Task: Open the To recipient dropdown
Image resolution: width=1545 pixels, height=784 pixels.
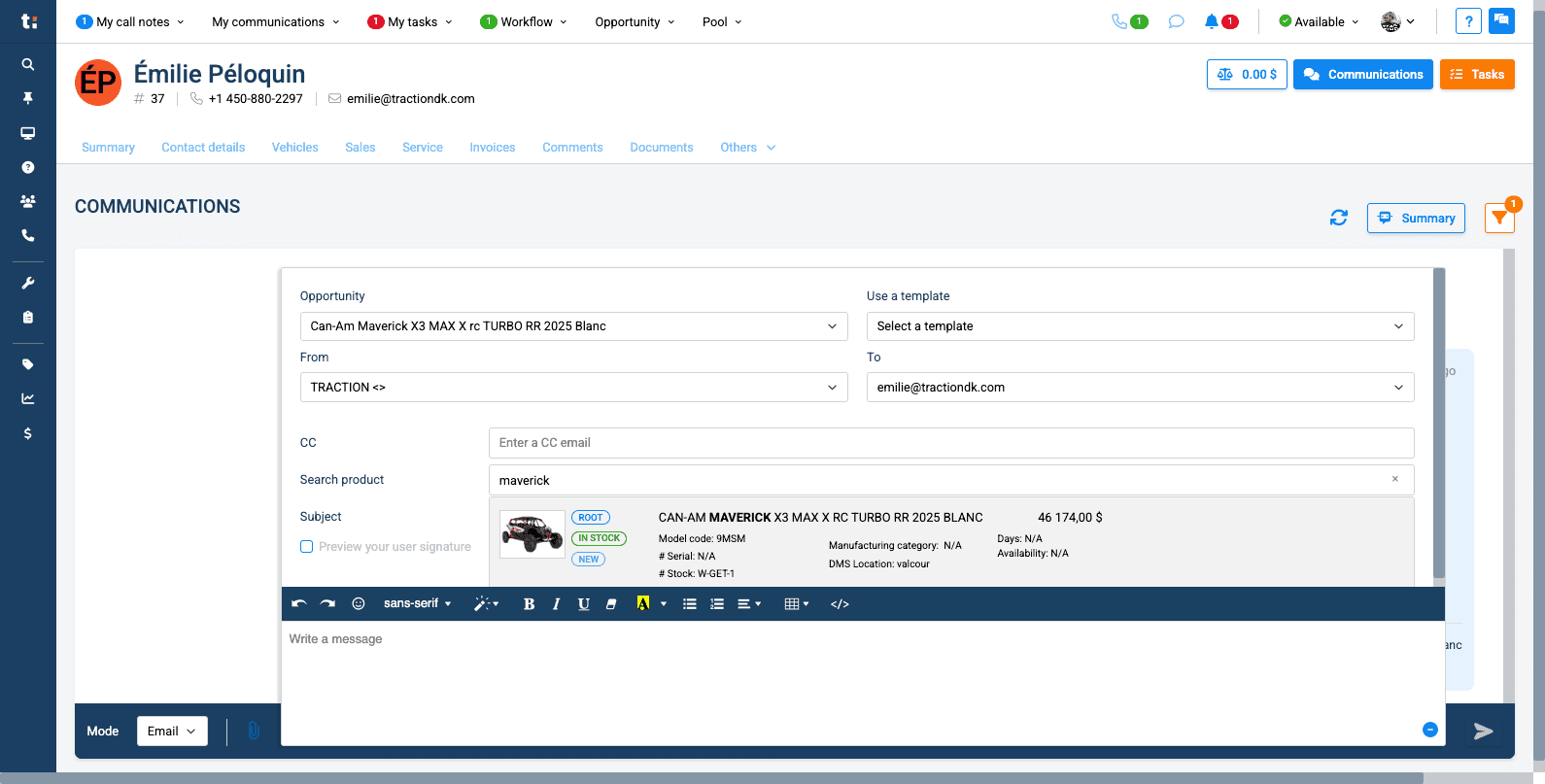Action: 1140,388
